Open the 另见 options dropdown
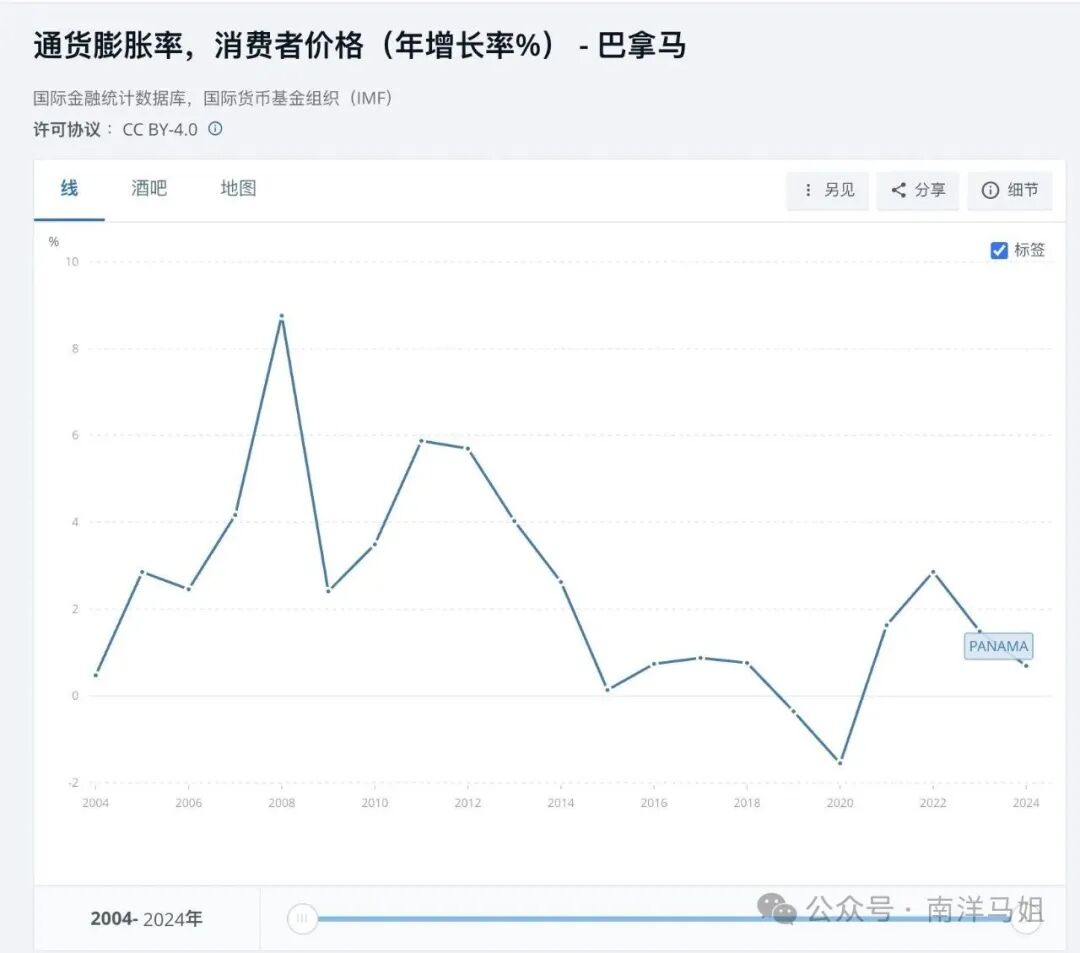Image resolution: width=1080 pixels, height=953 pixels. 829,190
